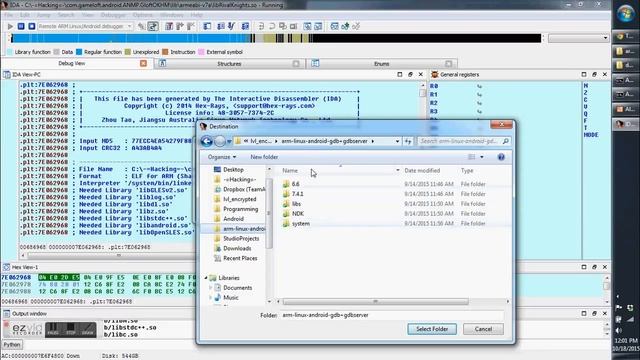Screen dimensions: 640x360
Task: Open the Name column filter dropdown
Action: coord(398,170)
